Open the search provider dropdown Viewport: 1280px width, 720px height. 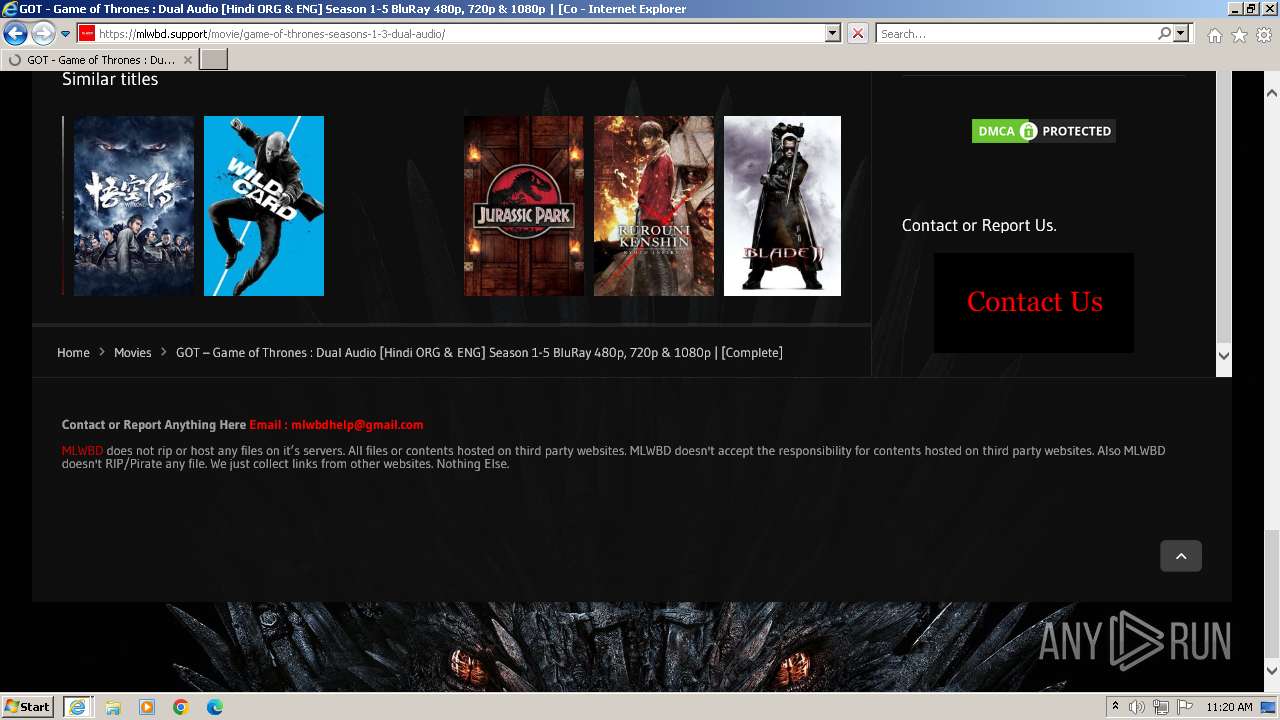tap(1181, 33)
